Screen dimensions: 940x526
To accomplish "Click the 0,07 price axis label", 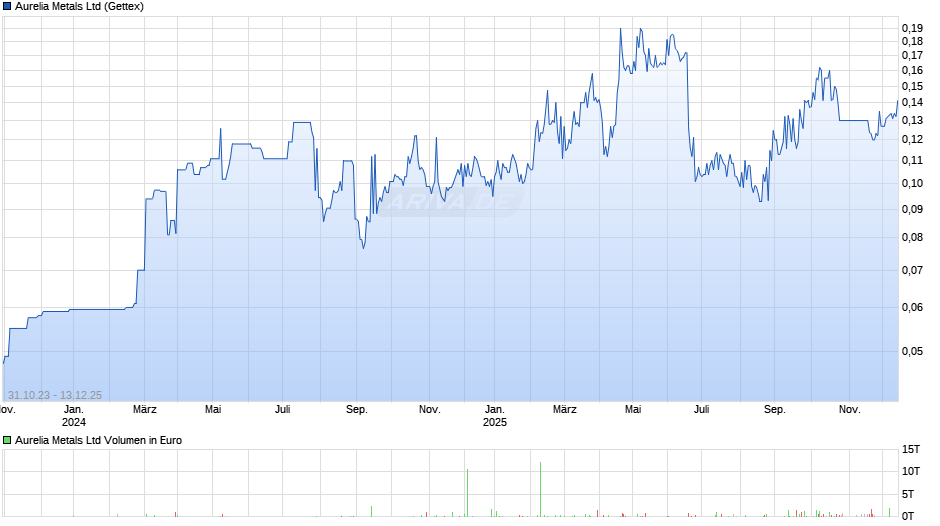I will (912, 270).
